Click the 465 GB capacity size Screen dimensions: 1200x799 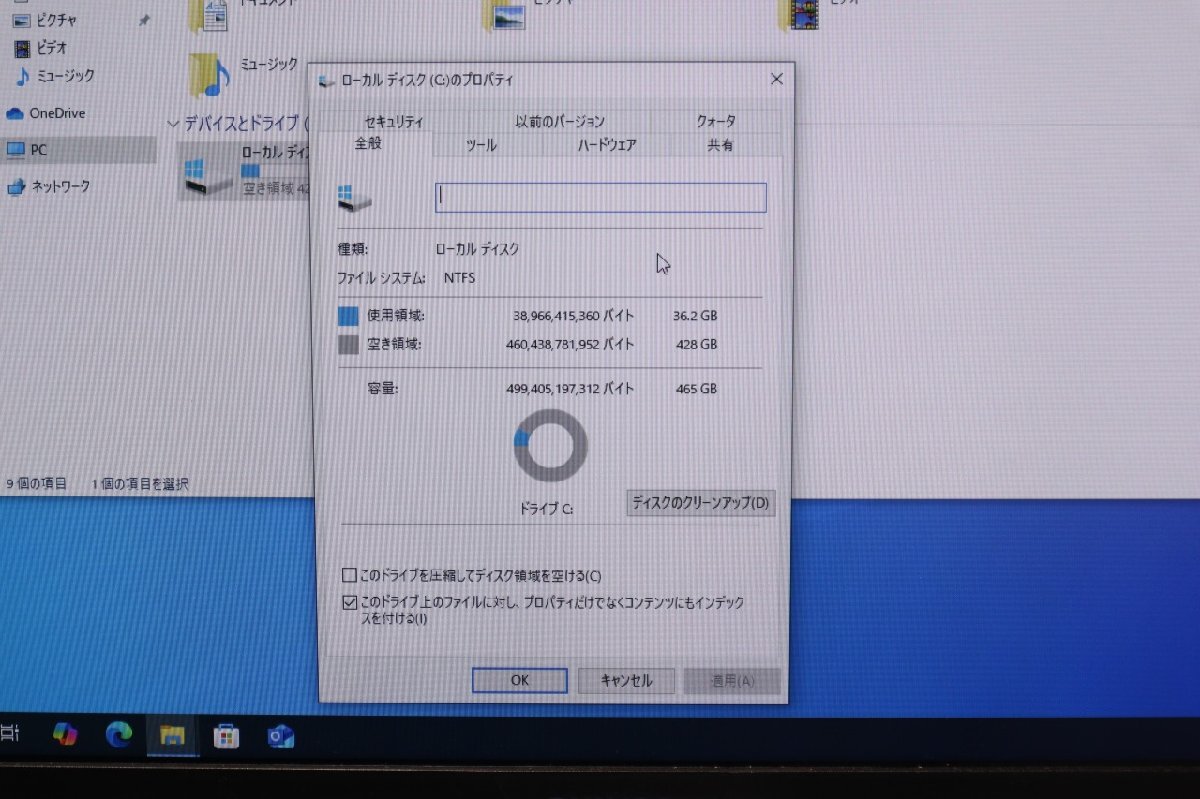pos(697,388)
